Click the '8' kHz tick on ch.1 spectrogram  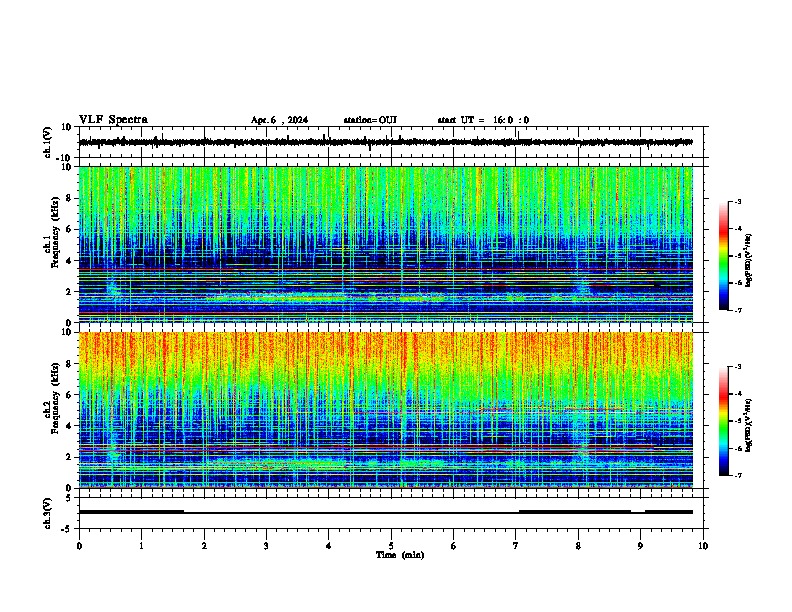[69, 198]
